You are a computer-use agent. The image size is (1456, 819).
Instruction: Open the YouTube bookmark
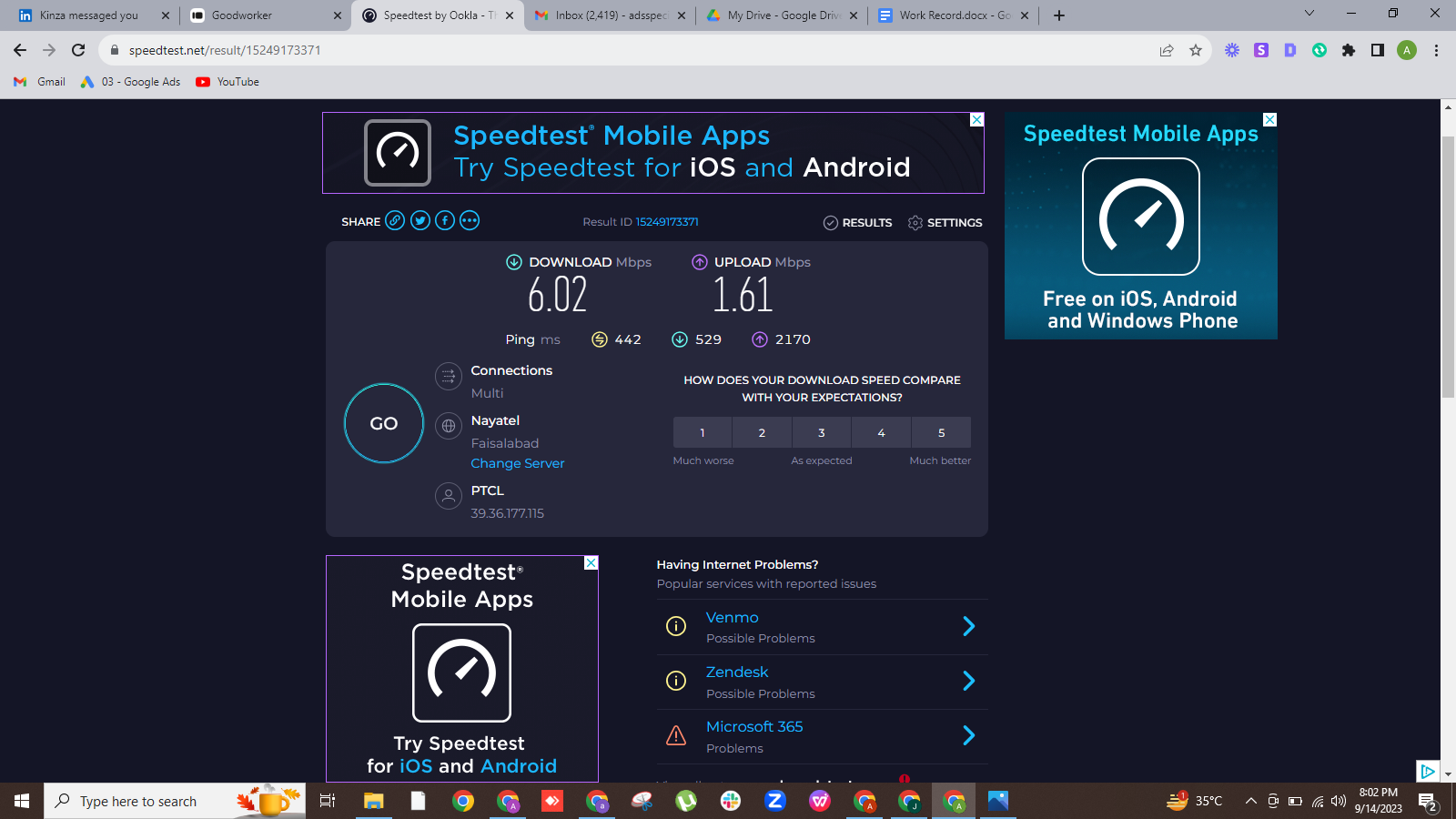228,82
